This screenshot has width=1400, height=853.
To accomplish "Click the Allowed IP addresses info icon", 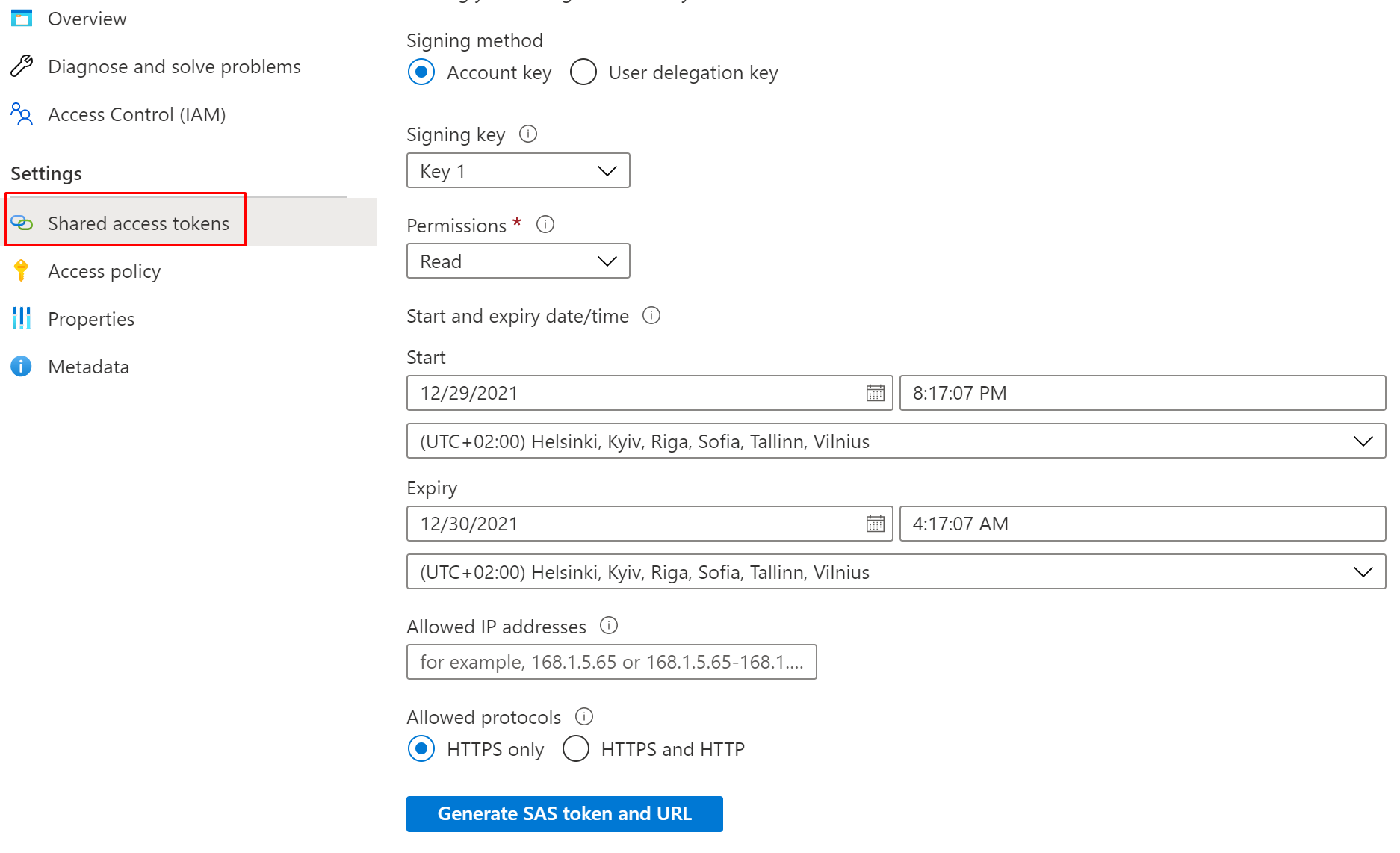I will pyautogui.click(x=609, y=625).
